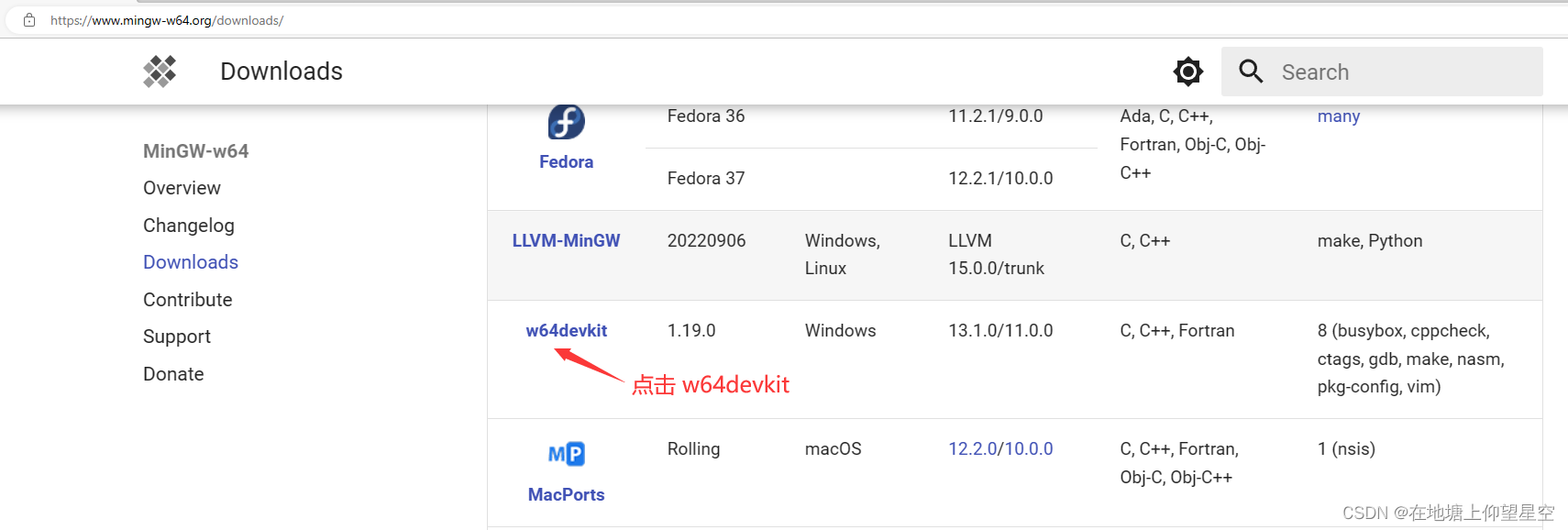1568x530 pixels.
Task: Click the 10.0.0 link in the MacPorts row
Action: (x=1028, y=448)
